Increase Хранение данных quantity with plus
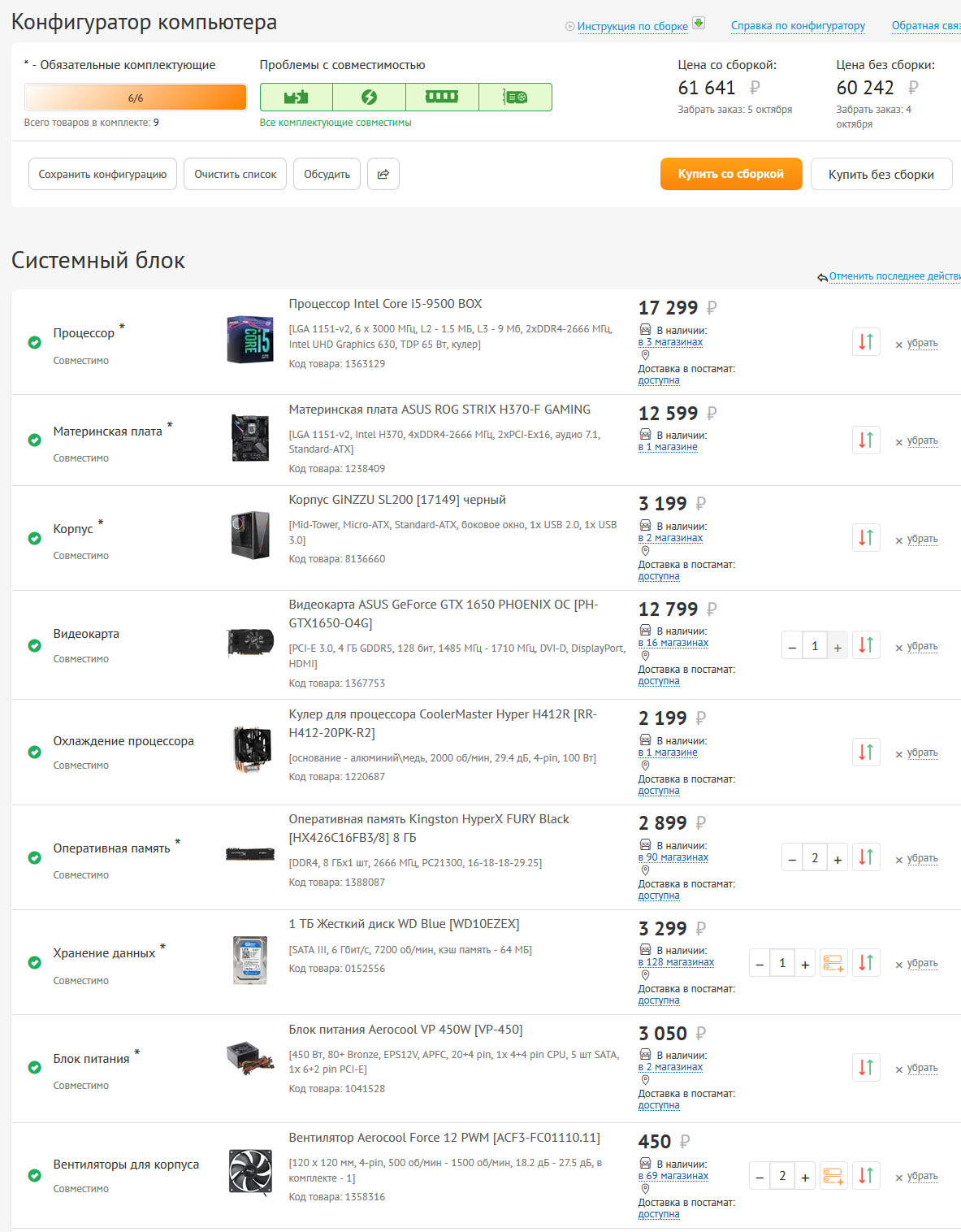The image size is (961, 1232). [x=805, y=964]
